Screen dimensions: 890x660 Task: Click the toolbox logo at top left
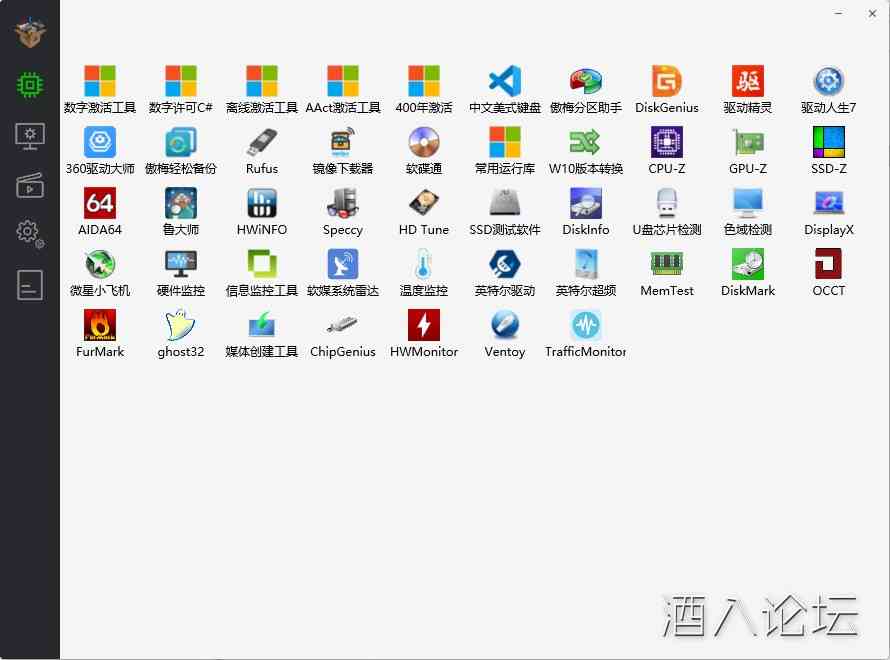[30, 33]
